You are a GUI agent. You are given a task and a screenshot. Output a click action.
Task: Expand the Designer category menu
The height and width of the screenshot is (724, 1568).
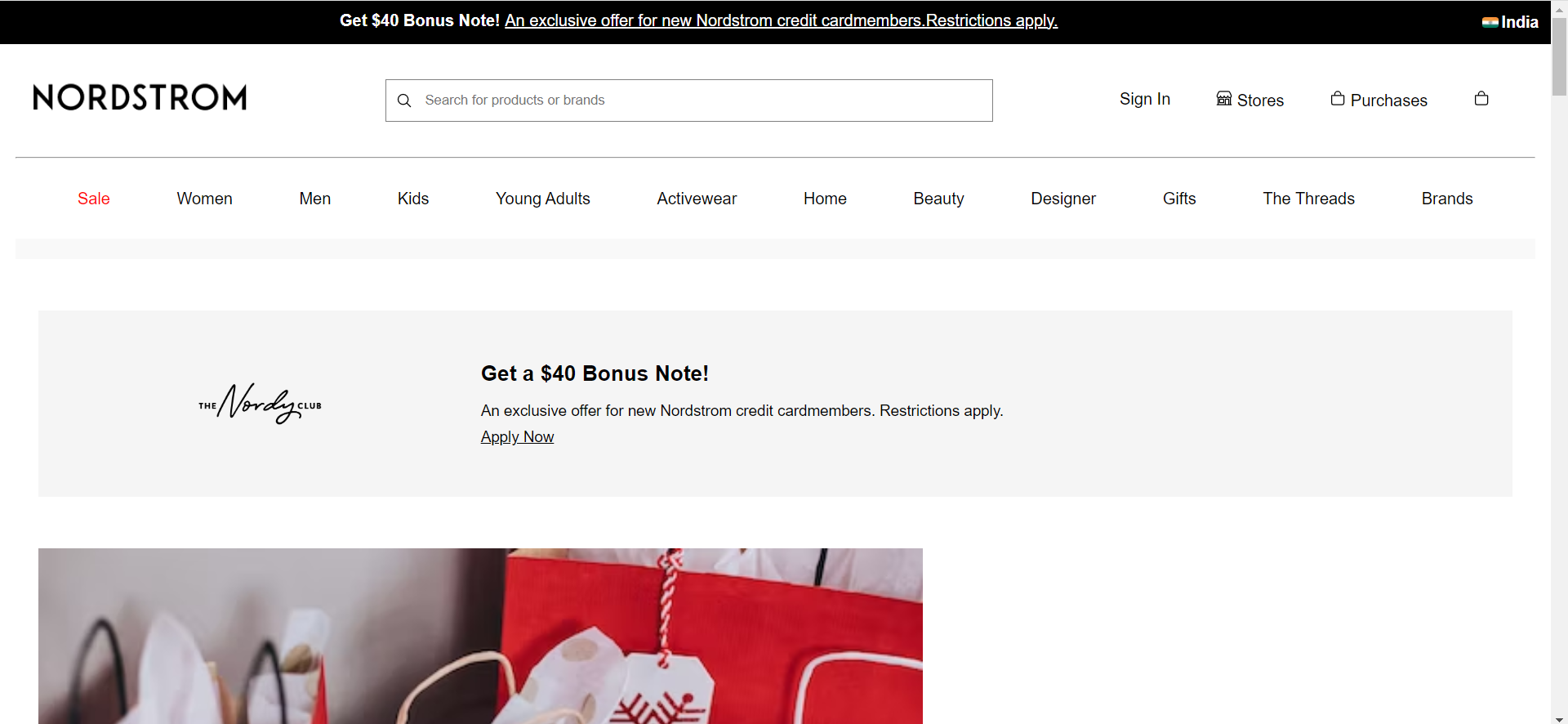coord(1062,199)
